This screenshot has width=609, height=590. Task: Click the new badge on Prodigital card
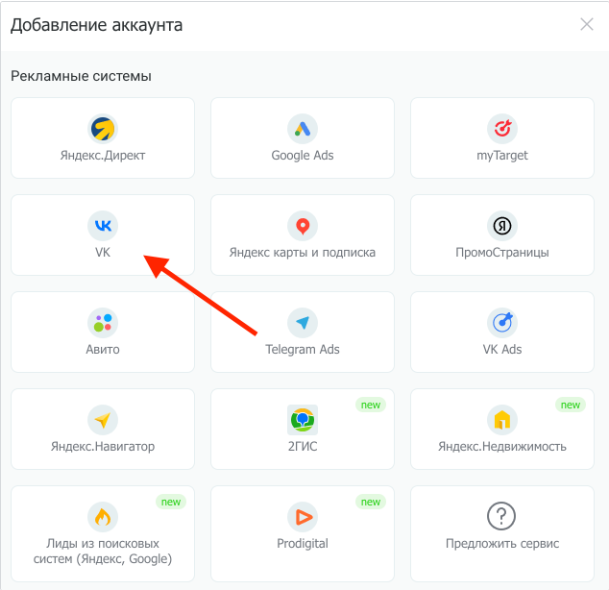click(371, 502)
